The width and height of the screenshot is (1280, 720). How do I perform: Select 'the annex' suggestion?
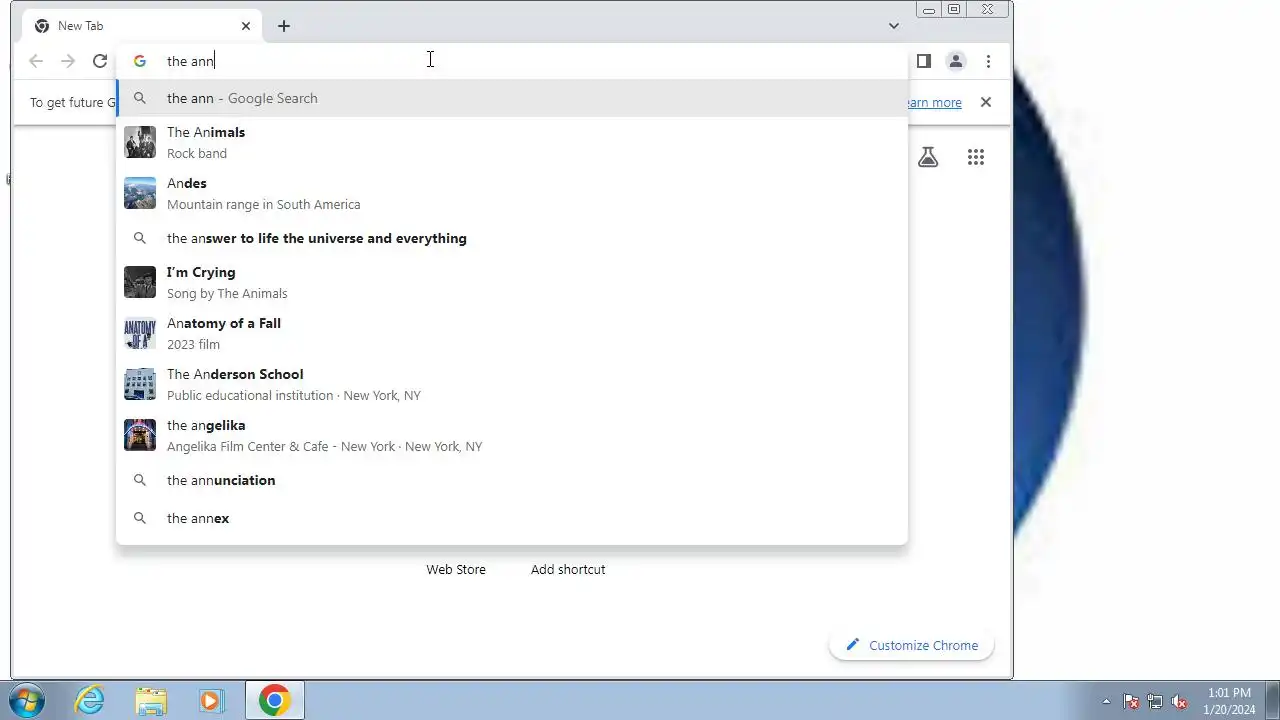pos(512,518)
